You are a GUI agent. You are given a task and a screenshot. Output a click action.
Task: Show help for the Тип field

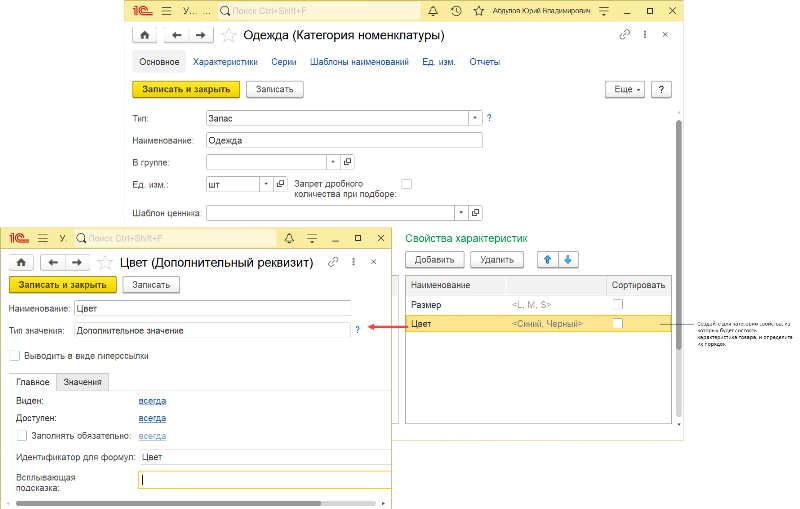489,118
